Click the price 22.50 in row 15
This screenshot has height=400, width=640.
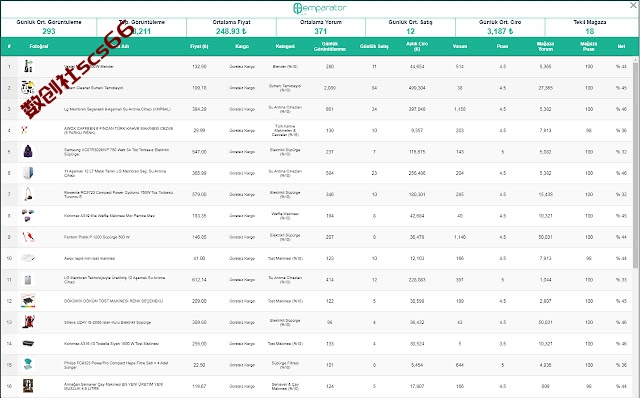pos(199,365)
